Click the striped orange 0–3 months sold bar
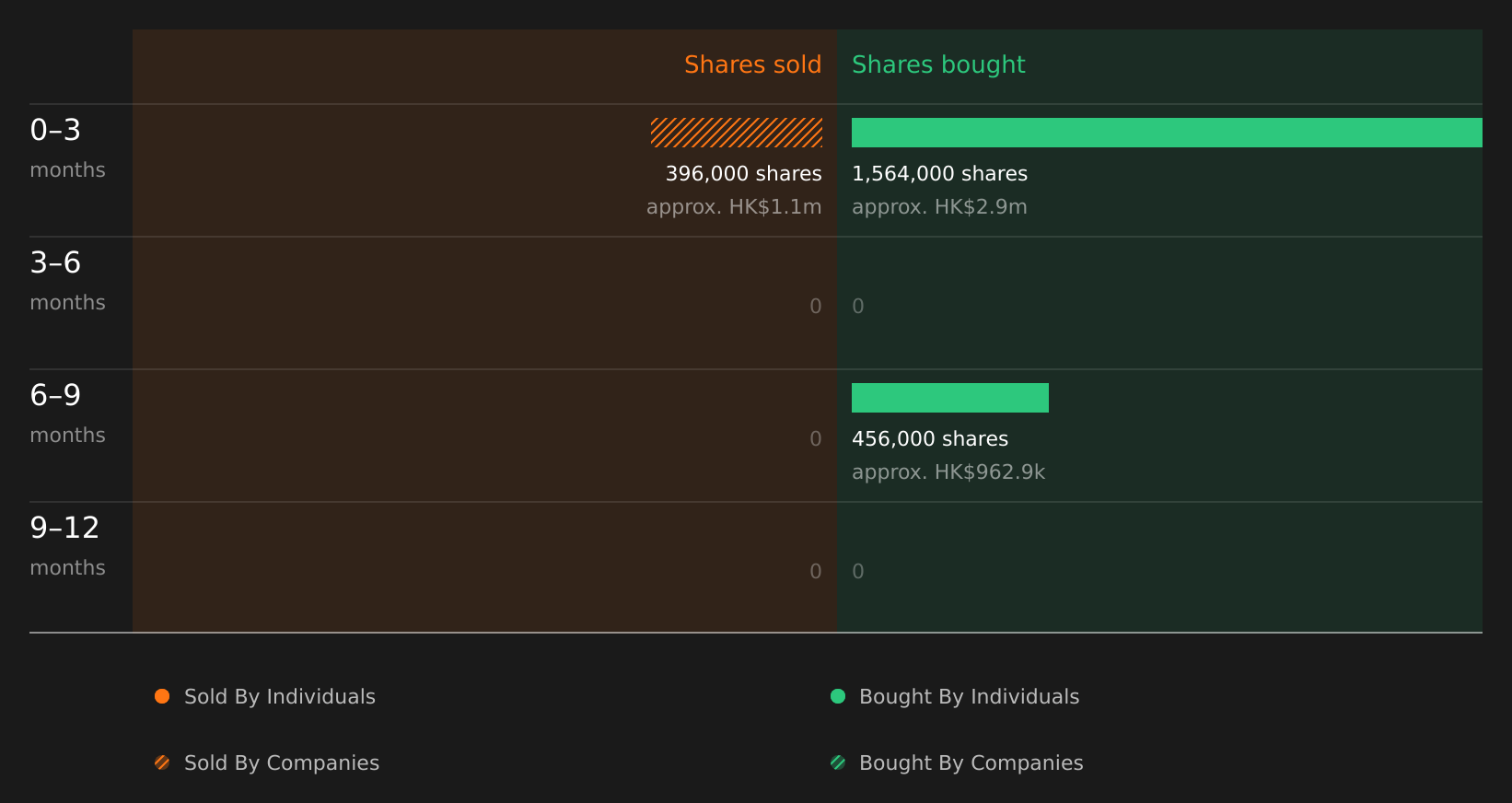The image size is (1512, 803). pyautogui.click(x=737, y=133)
